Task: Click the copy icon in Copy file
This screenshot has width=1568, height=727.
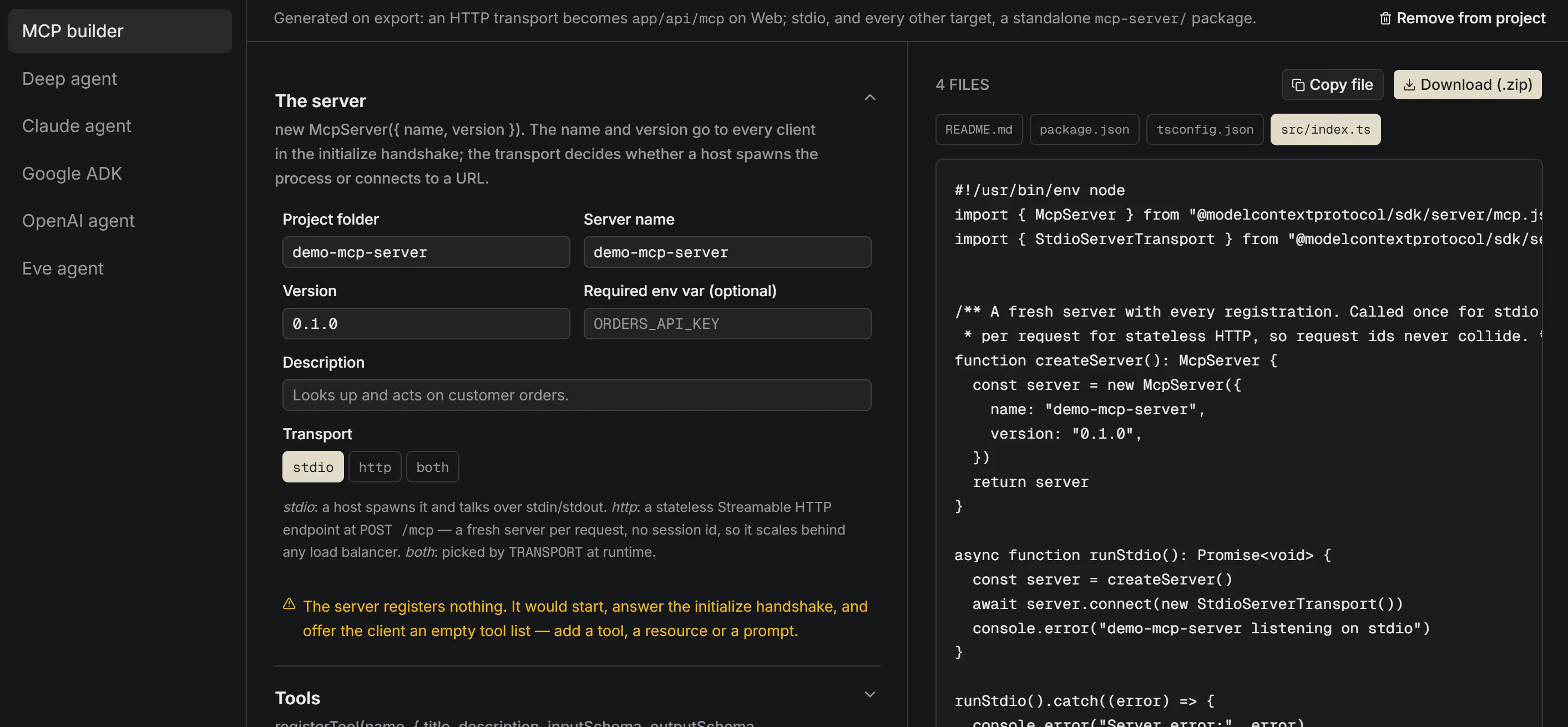Action: tap(1298, 84)
